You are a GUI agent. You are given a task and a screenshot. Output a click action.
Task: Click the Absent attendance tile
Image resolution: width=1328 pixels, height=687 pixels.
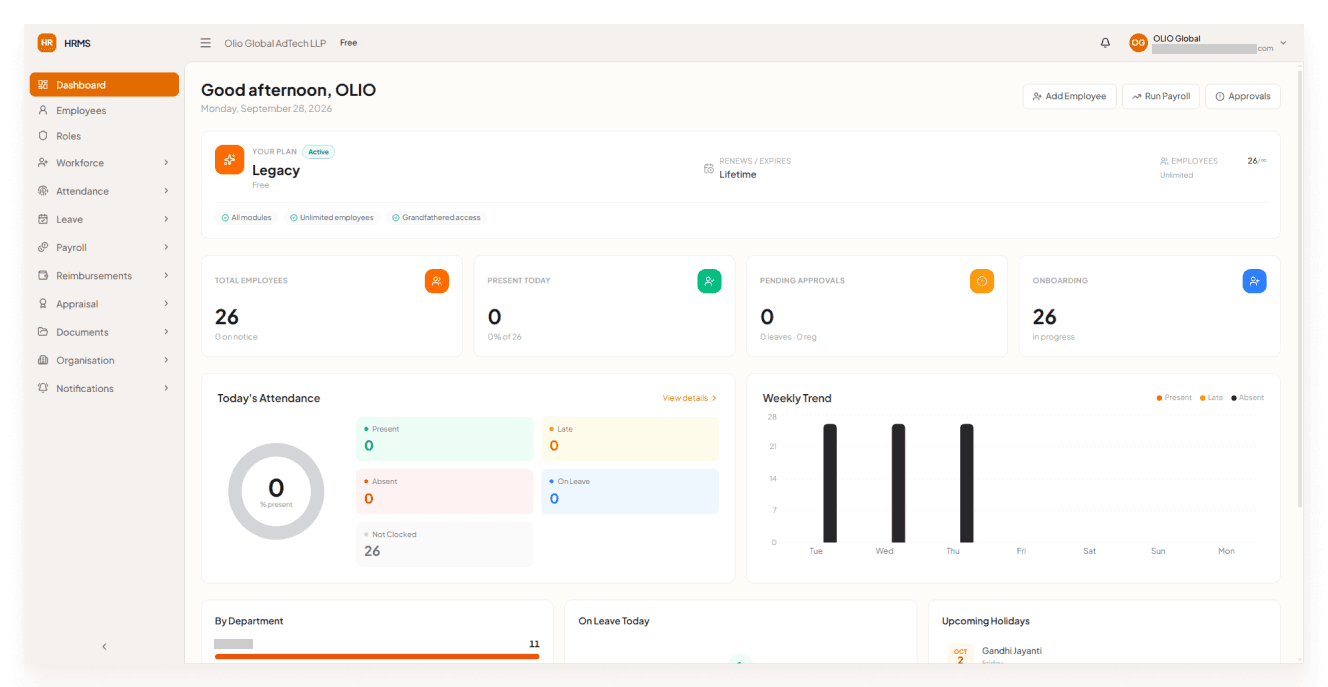[445, 492]
